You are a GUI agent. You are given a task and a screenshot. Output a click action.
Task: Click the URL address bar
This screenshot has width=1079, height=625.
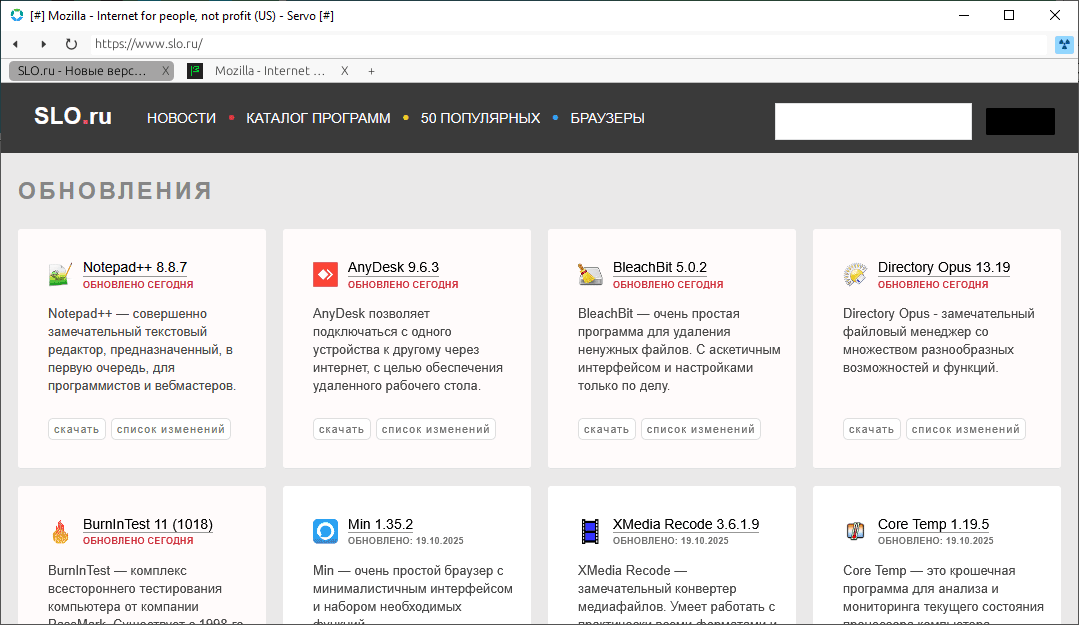coord(560,44)
